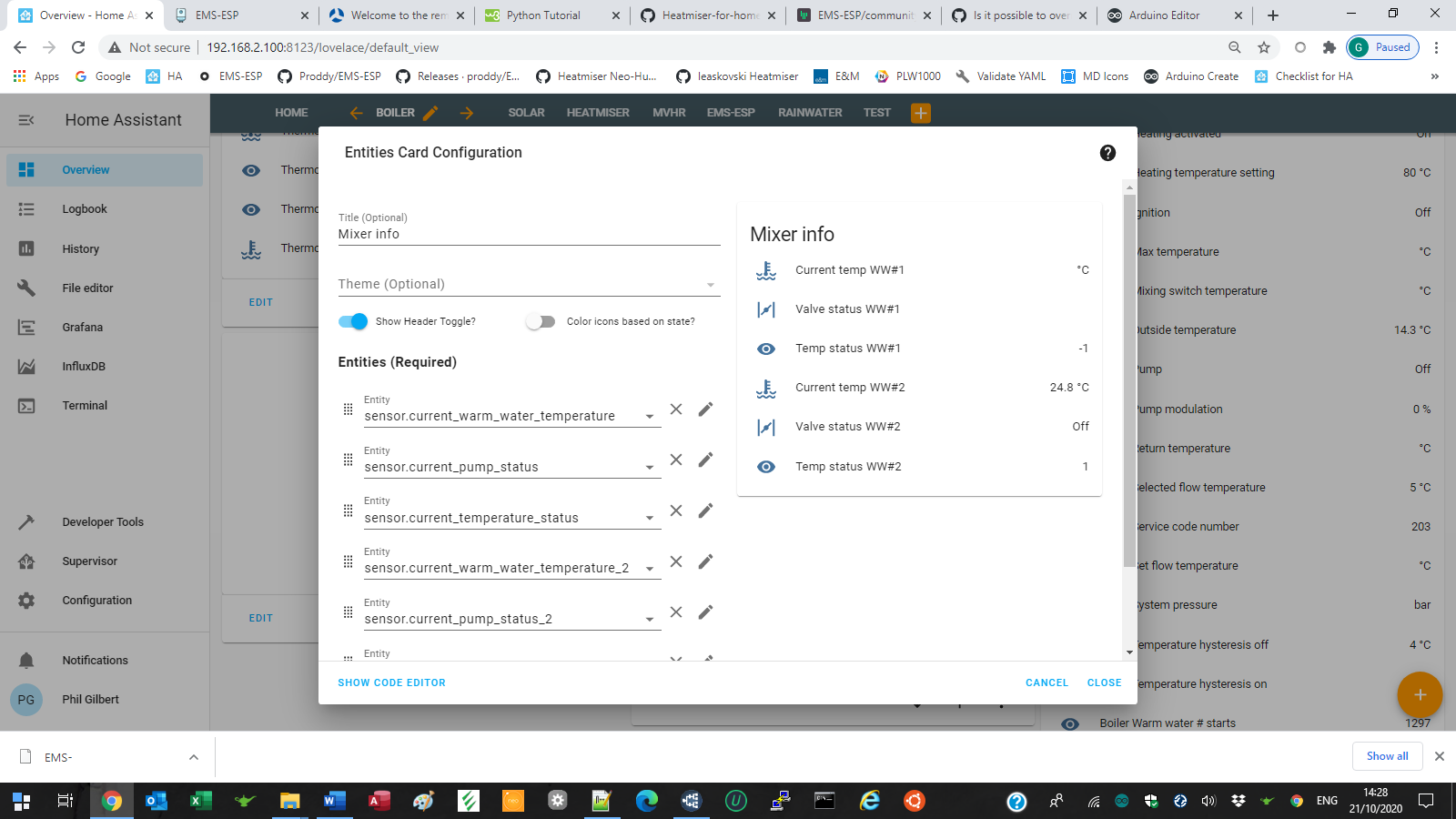The width and height of the screenshot is (1456, 819).
Task: Click the dialog's vertical scrollbar thumb
Action: click(1129, 380)
